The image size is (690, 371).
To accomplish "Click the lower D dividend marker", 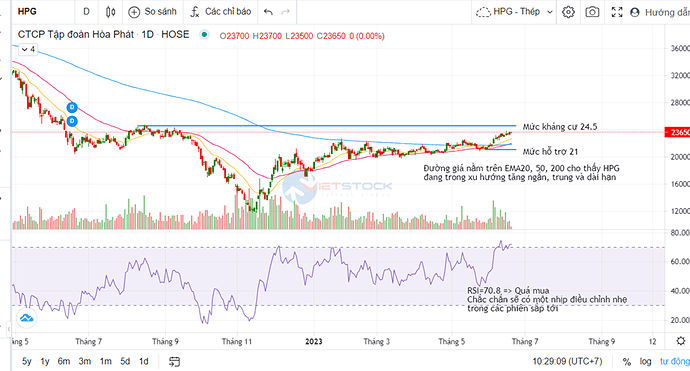I will coord(72,121).
